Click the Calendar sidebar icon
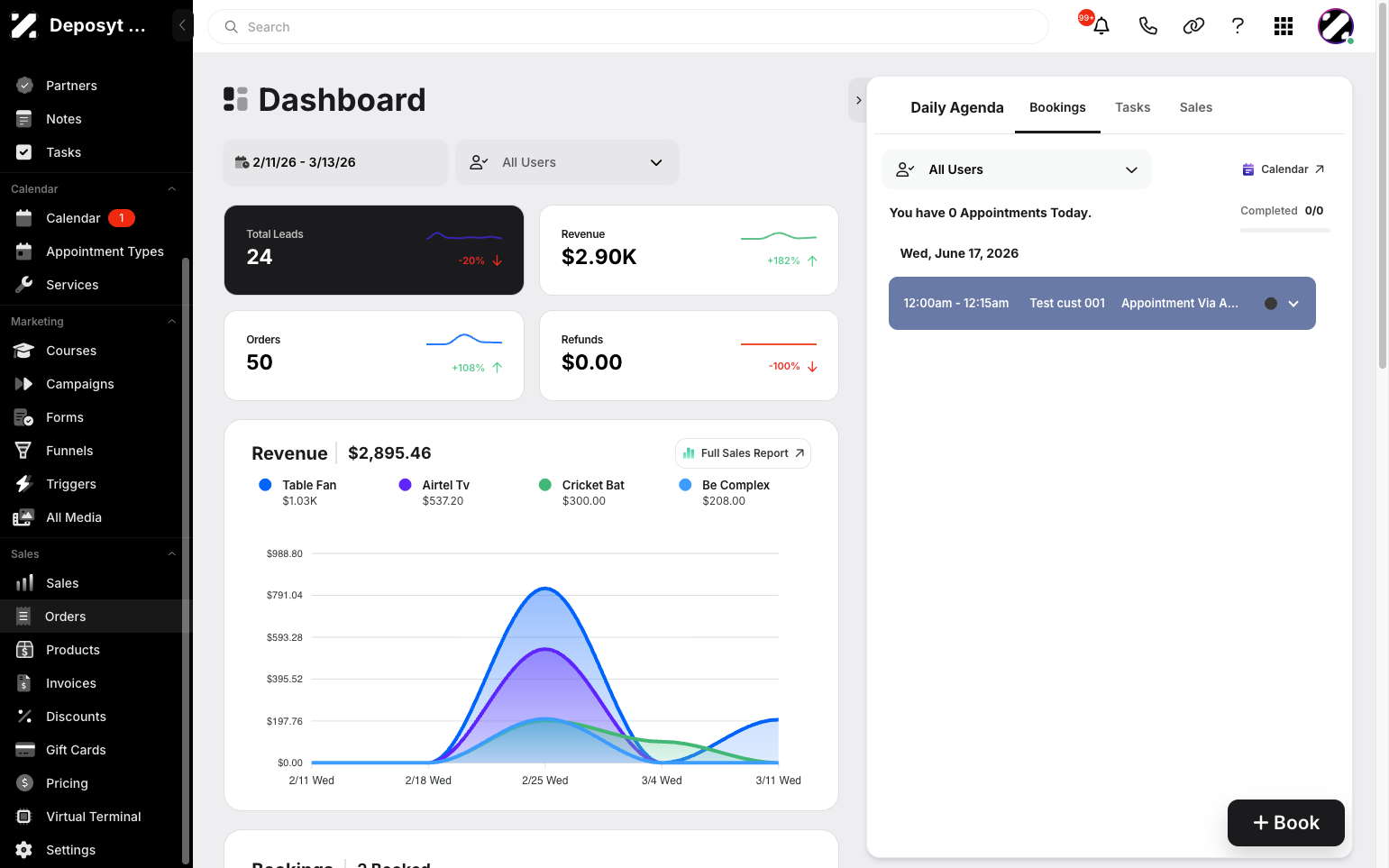 [24, 218]
